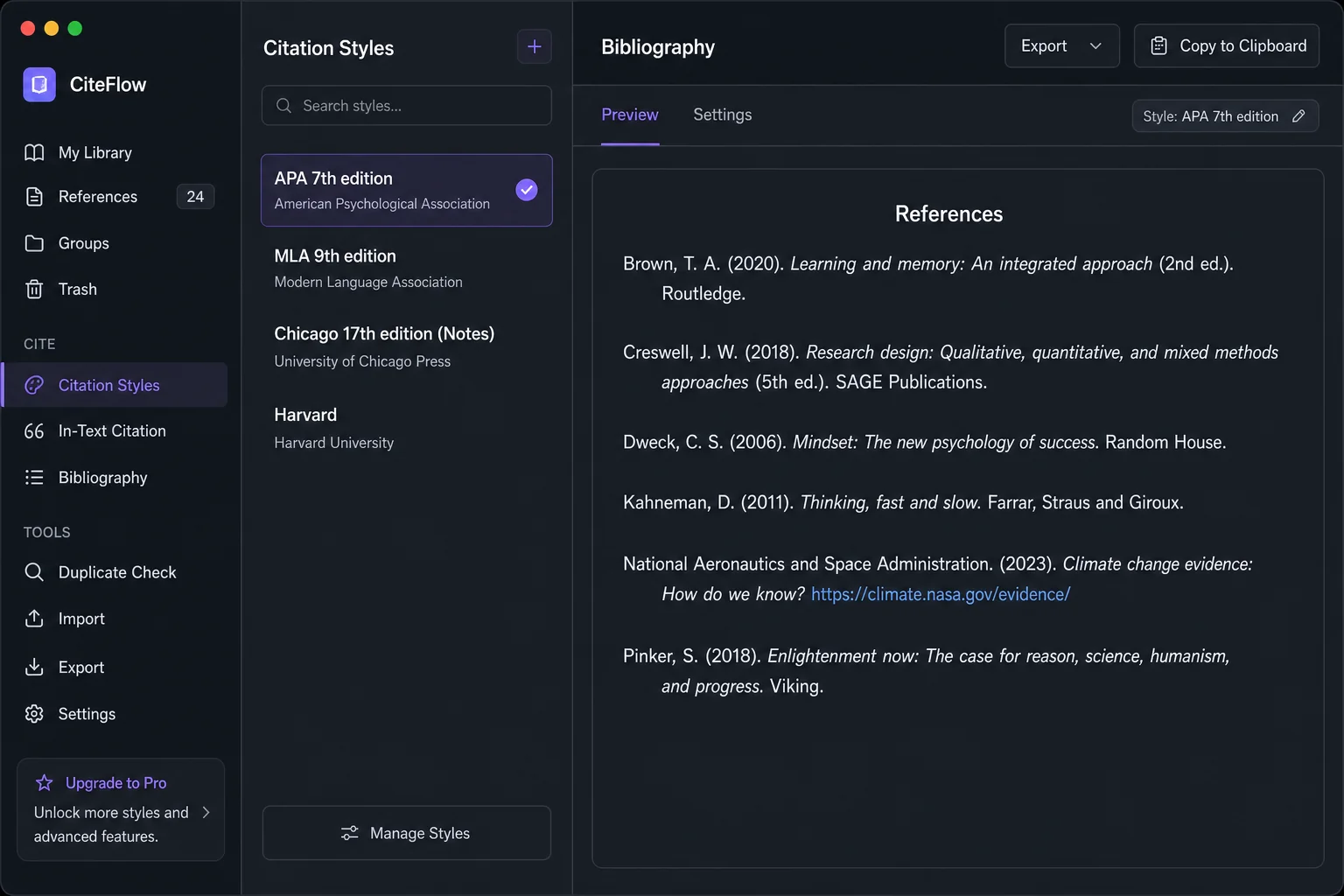Click the Trash bin icon
Image resolution: width=1344 pixels, height=896 pixels.
(34, 290)
